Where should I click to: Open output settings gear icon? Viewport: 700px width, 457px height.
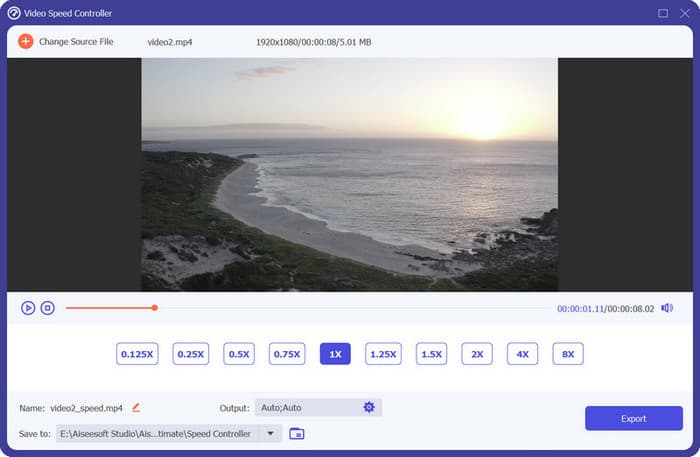pyautogui.click(x=369, y=407)
